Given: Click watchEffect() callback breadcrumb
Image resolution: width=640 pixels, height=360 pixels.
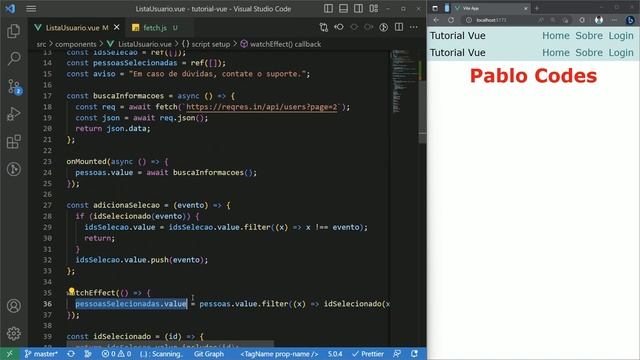Looking at the screenshot, I should pos(280,44).
